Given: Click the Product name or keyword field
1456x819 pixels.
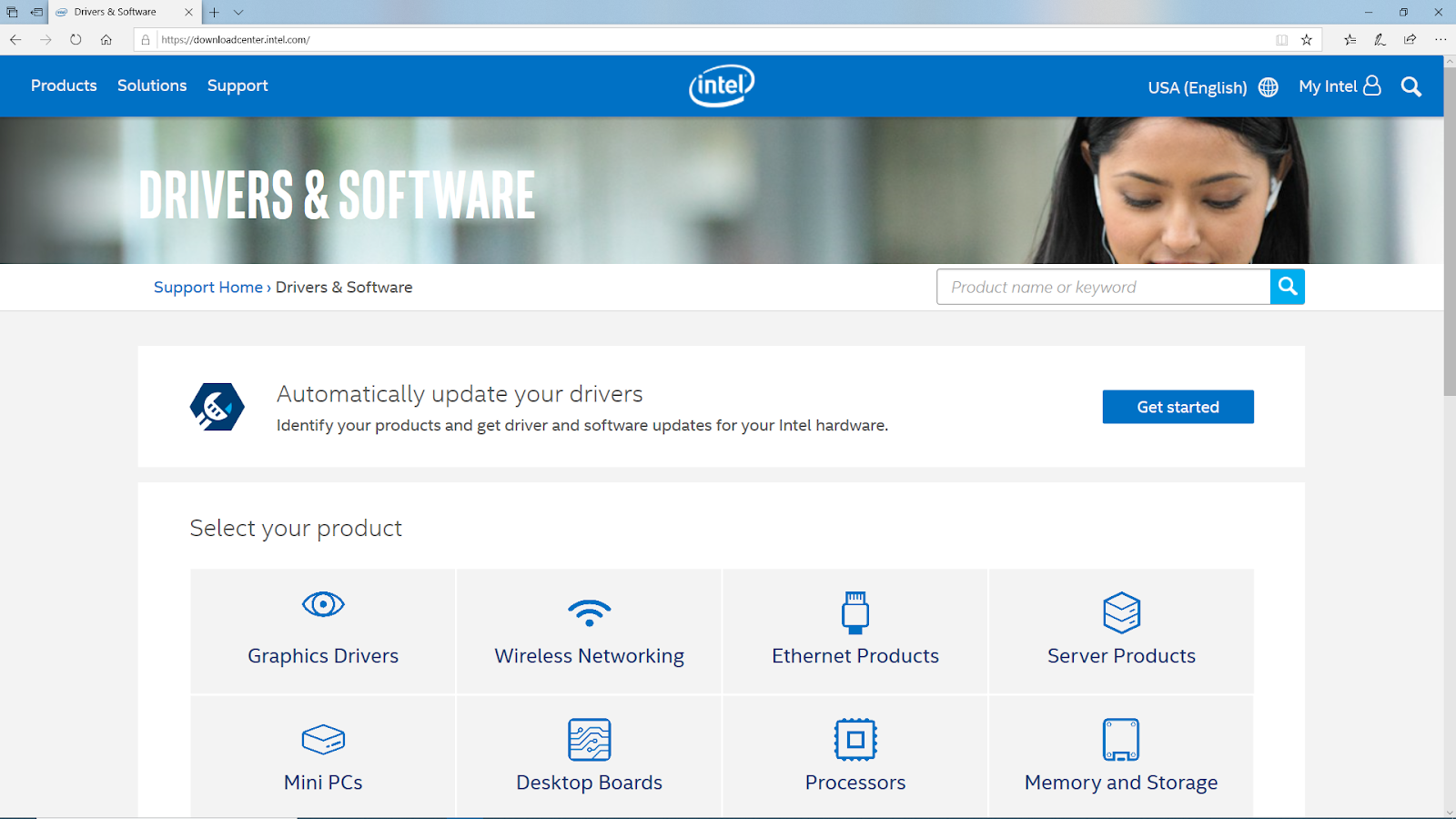Looking at the screenshot, I should [1103, 287].
